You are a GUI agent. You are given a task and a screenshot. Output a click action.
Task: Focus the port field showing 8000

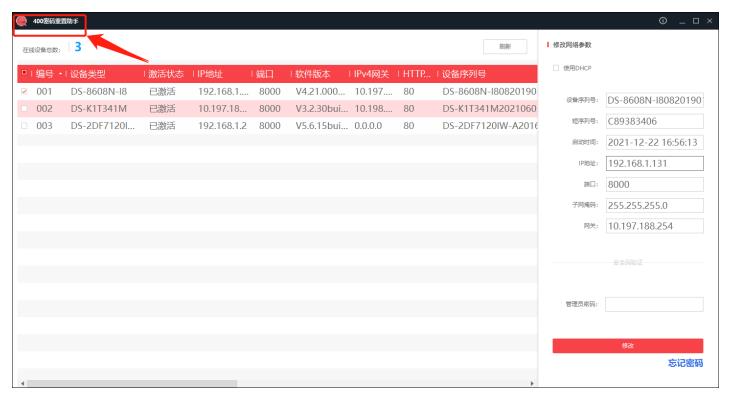coord(654,184)
